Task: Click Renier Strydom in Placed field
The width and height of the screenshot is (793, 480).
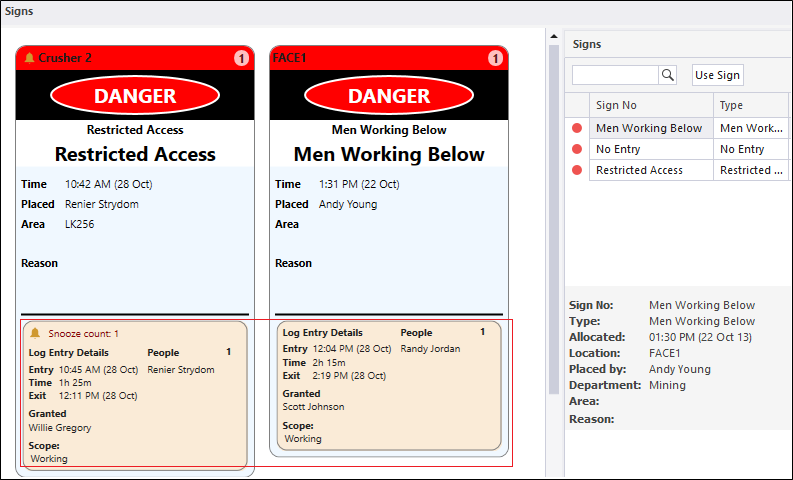Action: 102,204
